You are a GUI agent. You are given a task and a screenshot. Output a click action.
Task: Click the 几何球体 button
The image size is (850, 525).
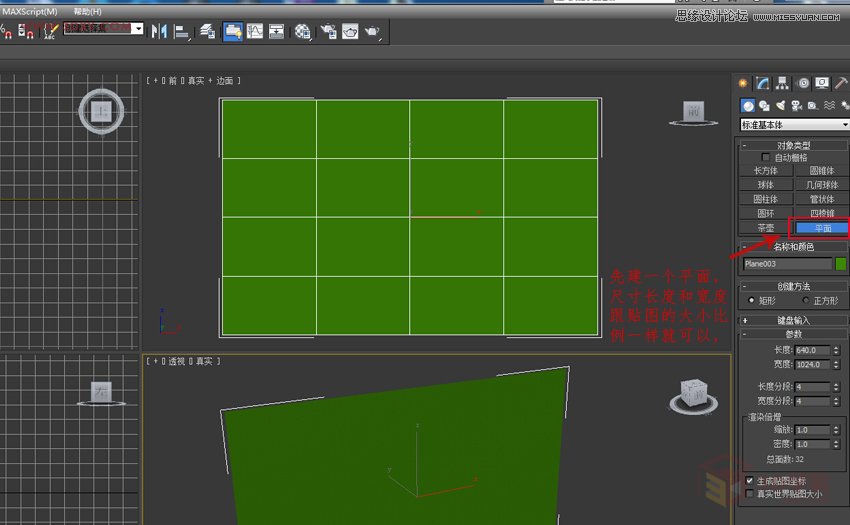821,185
